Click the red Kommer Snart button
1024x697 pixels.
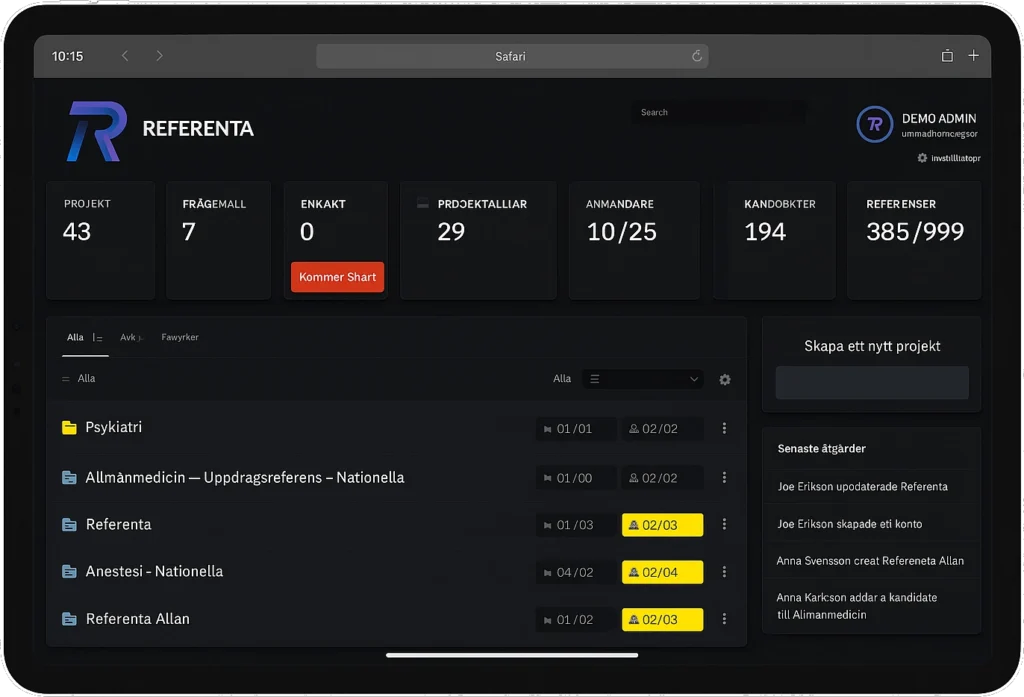[337, 277]
